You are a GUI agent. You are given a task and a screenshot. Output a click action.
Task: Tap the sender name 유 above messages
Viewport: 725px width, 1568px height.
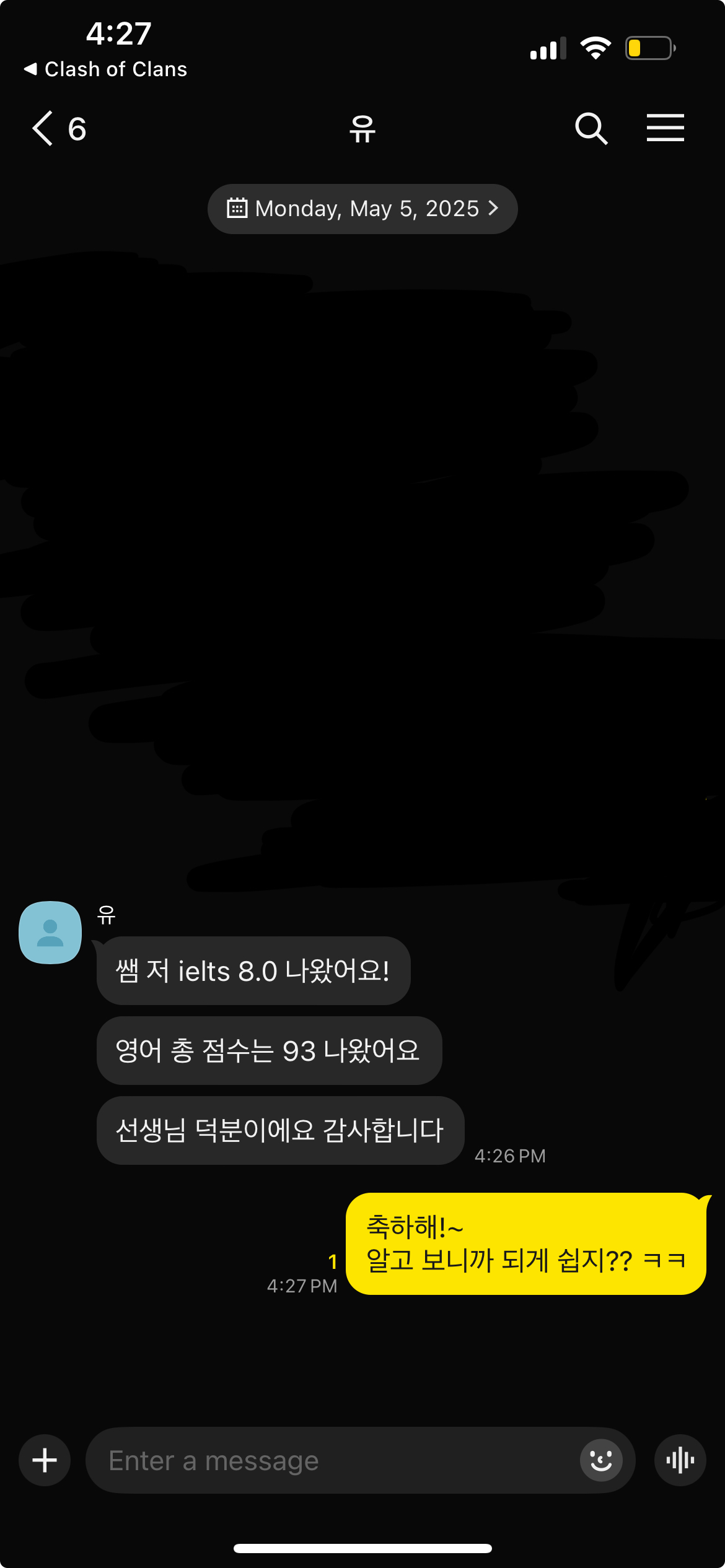pos(106,915)
